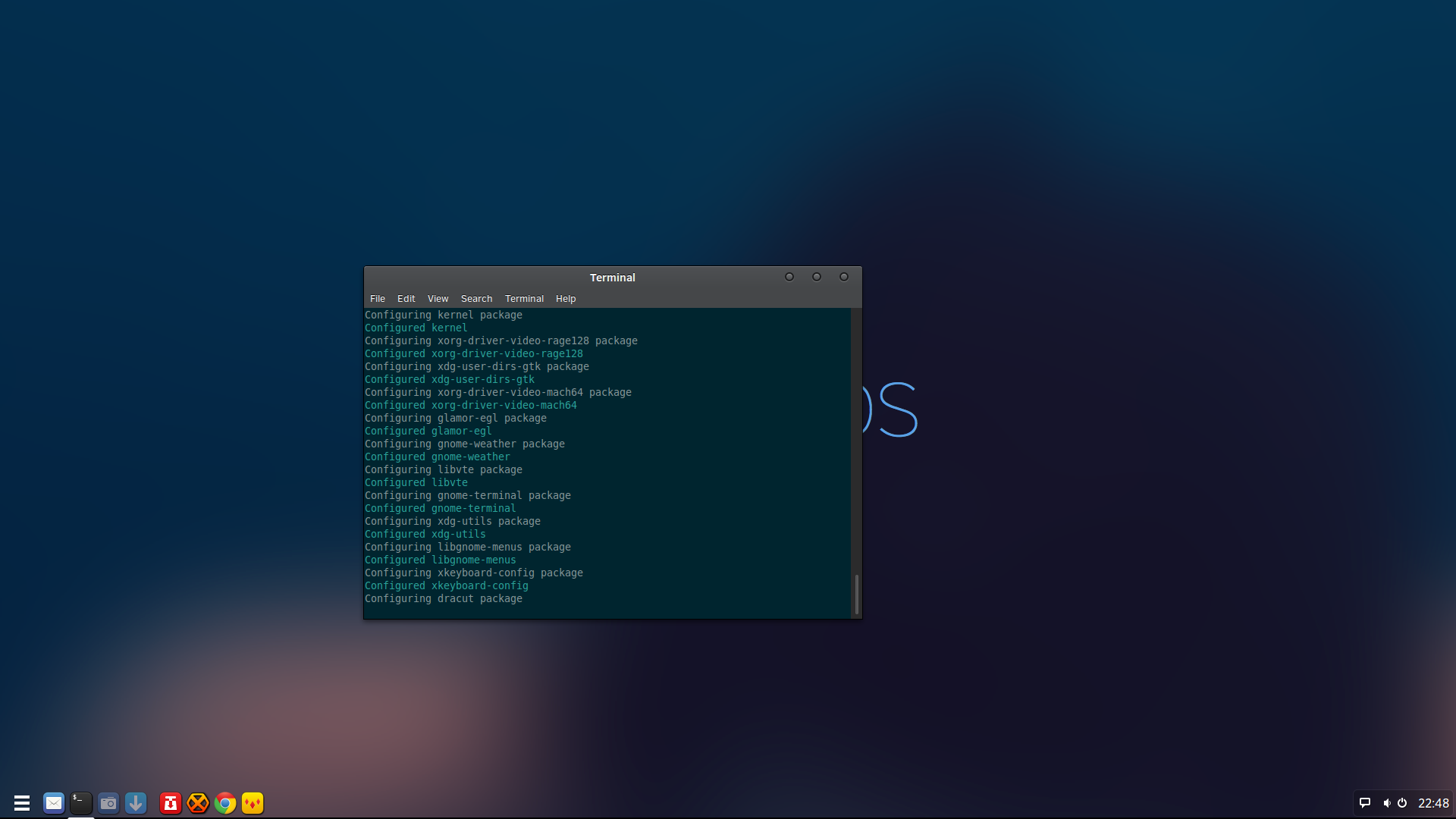Open the yellow diamonds app icon
The width and height of the screenshot is (1456, 819).
point(253,803)
